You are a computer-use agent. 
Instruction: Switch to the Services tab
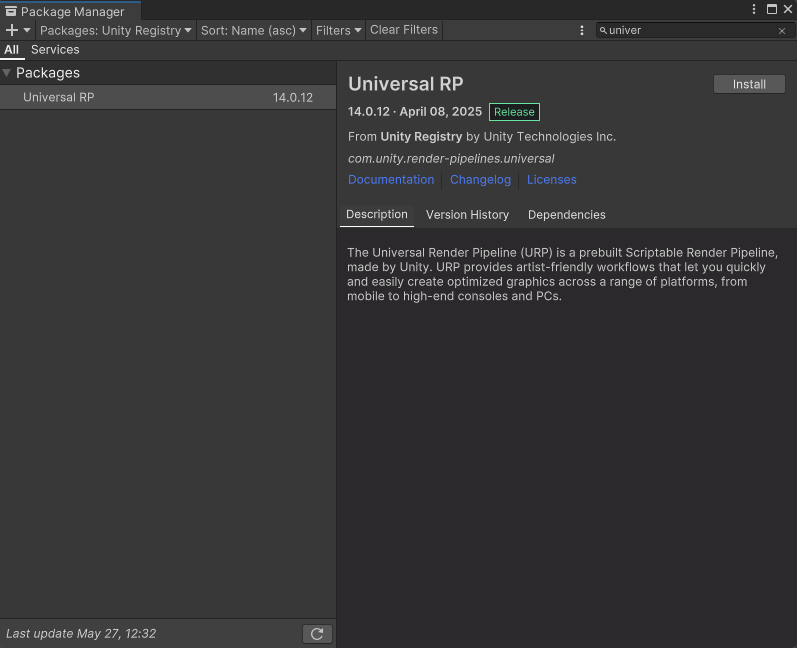tap(55, 50)
